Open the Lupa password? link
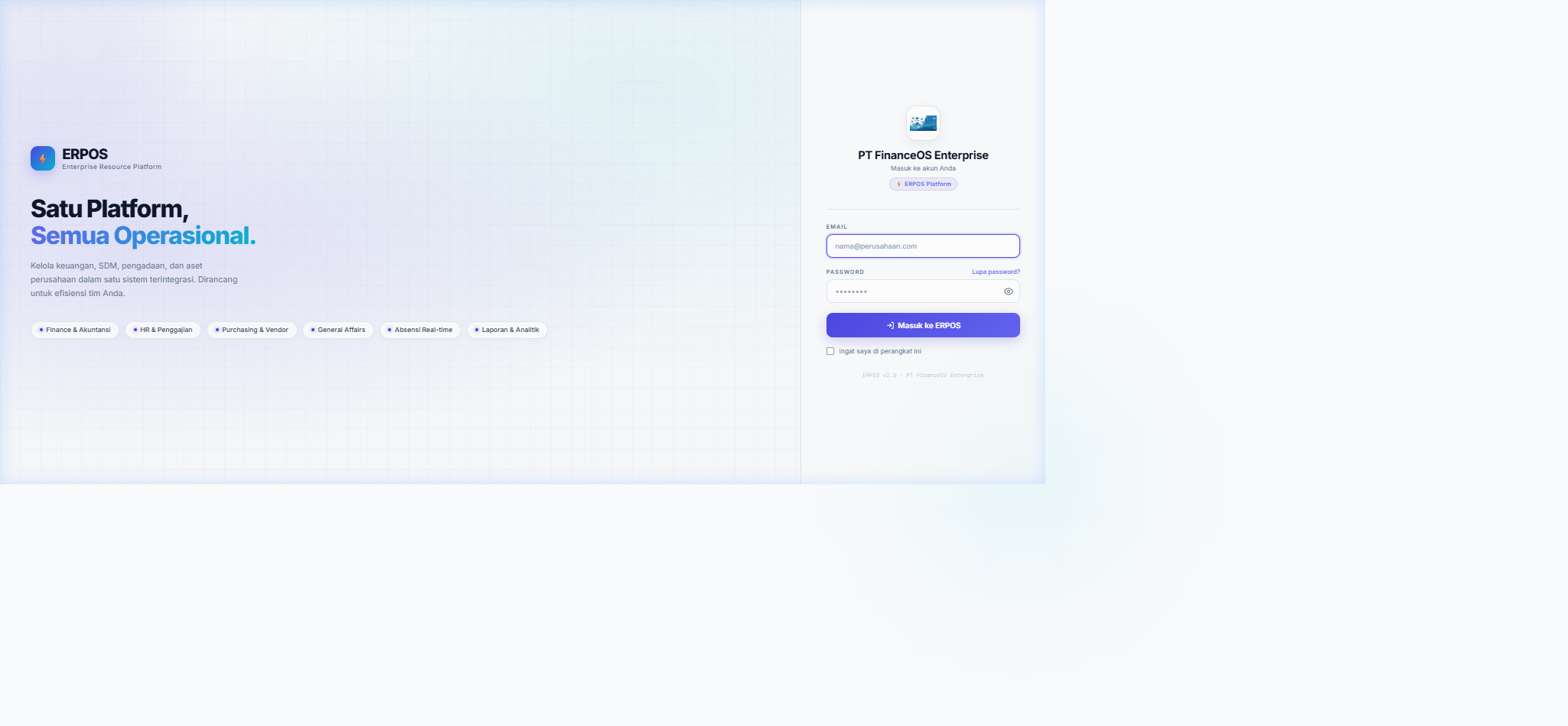This screenshot has height=726, width=1568. point(996,272)
